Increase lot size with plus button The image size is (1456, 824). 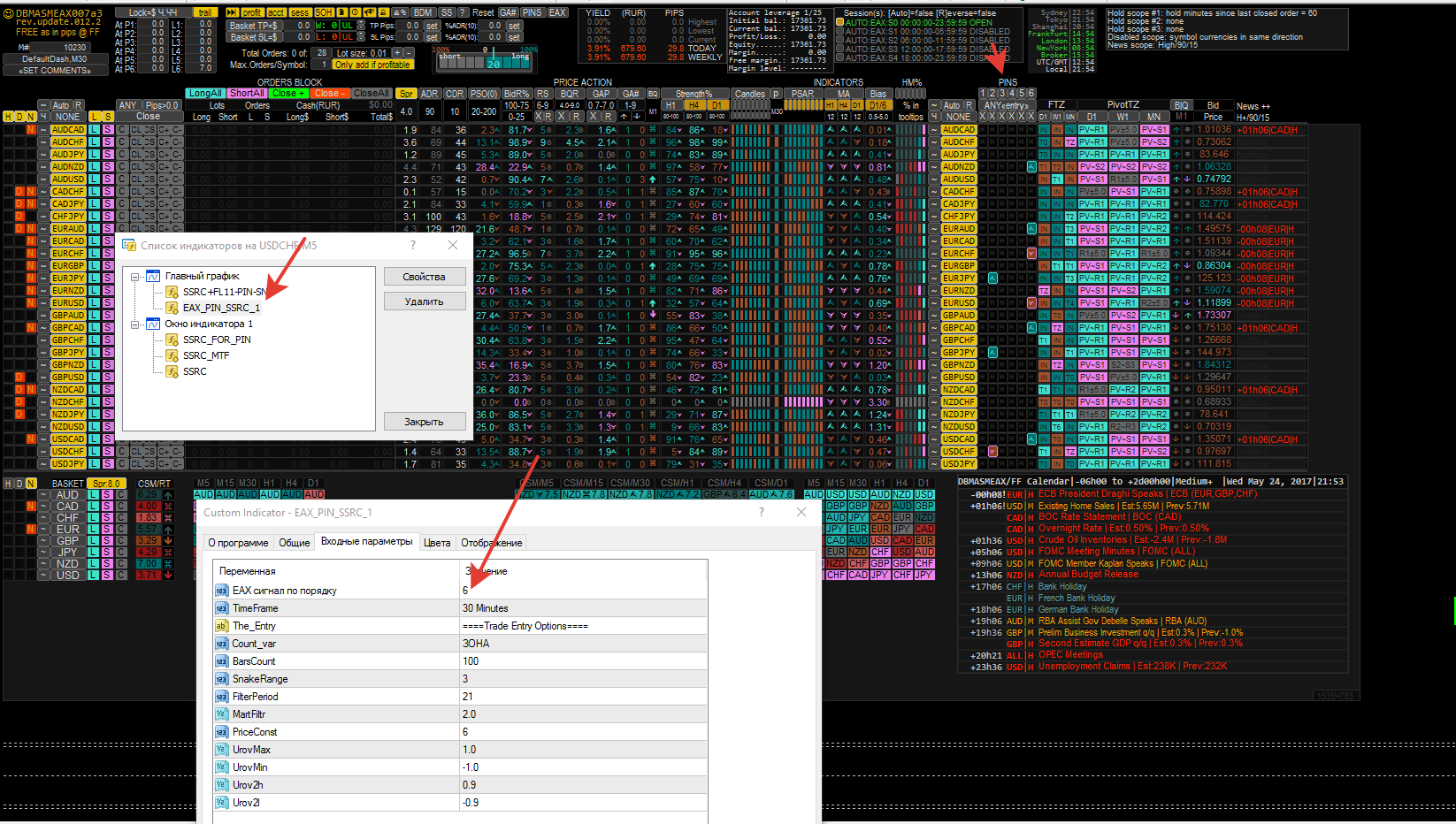tap(397, 53)
